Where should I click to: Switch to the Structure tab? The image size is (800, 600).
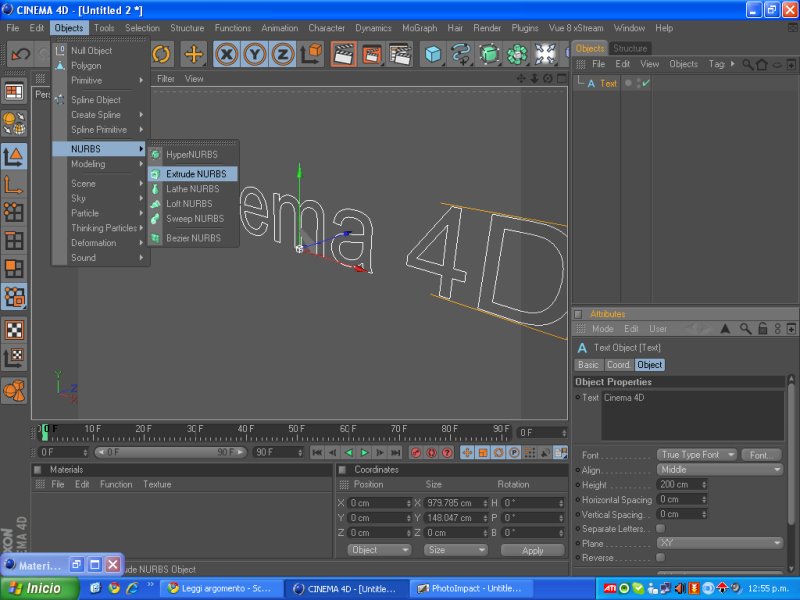(630, 48)
